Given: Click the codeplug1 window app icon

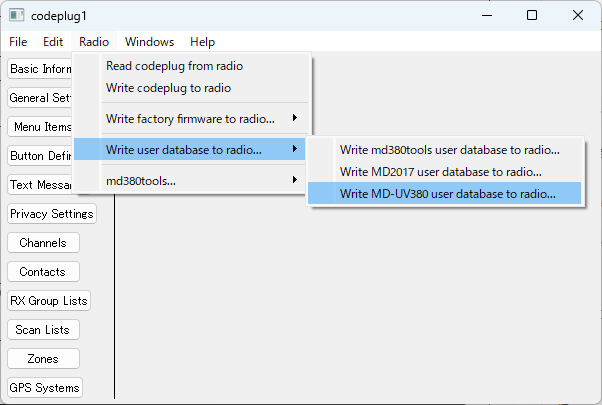Looking at the screenshot, I should 17,15.
